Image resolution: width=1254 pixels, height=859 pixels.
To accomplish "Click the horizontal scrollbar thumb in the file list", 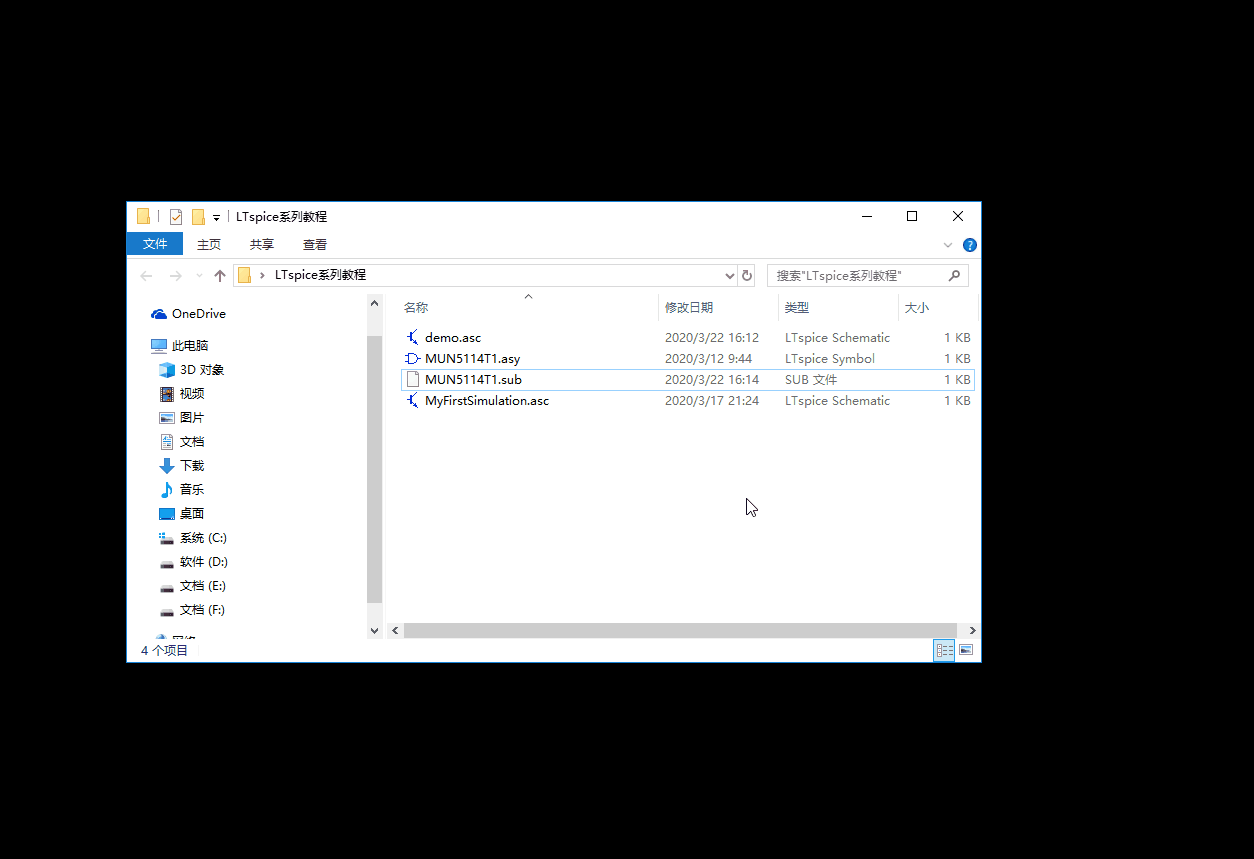I will click(680, 631).
